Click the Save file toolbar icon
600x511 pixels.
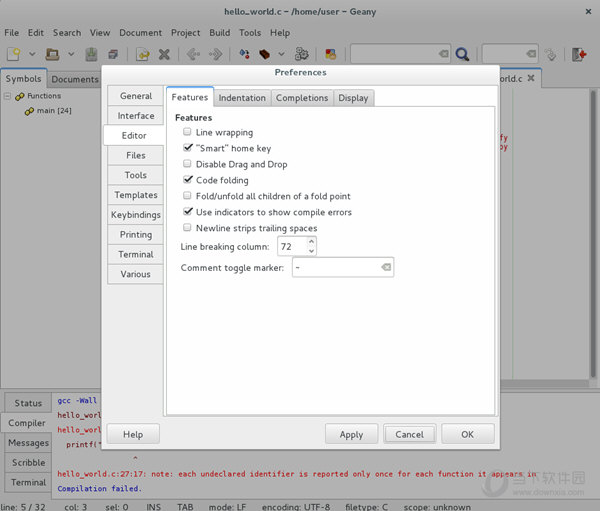point(91,54)
